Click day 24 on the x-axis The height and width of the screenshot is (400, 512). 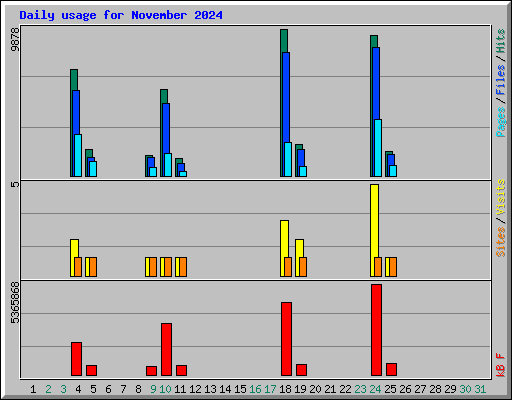pyautogui.click(x=375, y=389)
